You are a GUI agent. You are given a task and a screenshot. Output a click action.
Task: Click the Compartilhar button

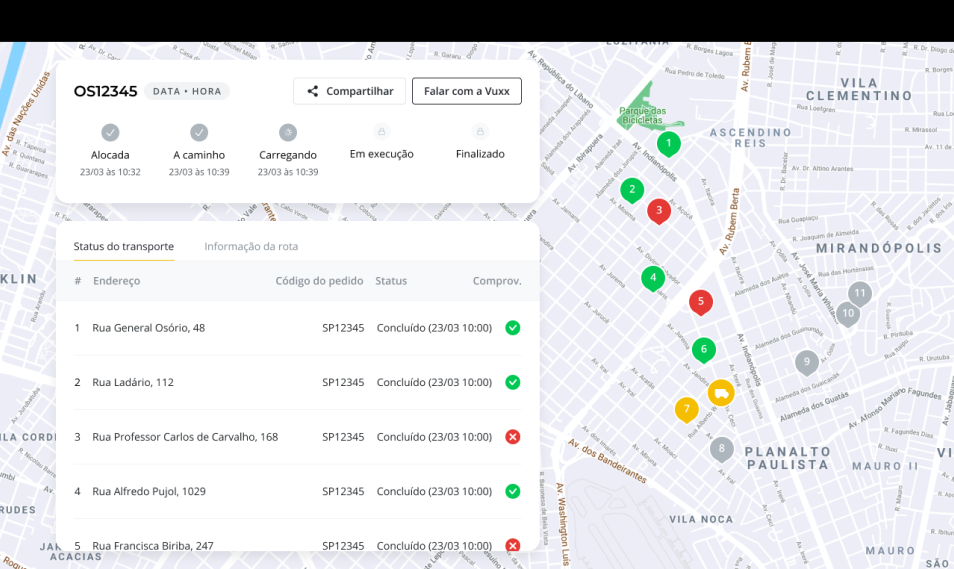click(x=349, y=91)
